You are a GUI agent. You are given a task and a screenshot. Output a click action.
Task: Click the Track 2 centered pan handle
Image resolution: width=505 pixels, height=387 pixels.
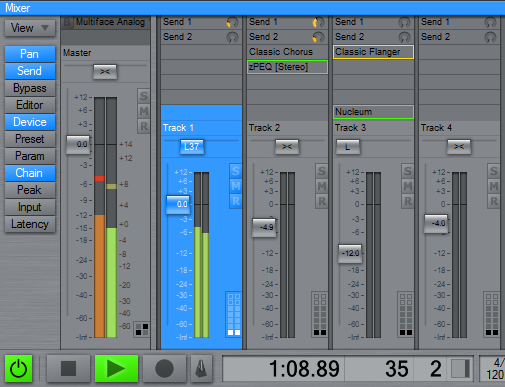(x=287, y=147)
